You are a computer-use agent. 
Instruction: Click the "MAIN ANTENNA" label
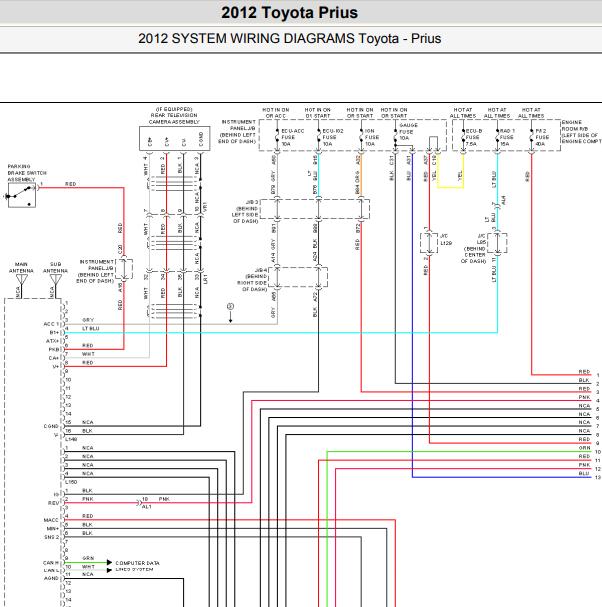coord(21,267)
